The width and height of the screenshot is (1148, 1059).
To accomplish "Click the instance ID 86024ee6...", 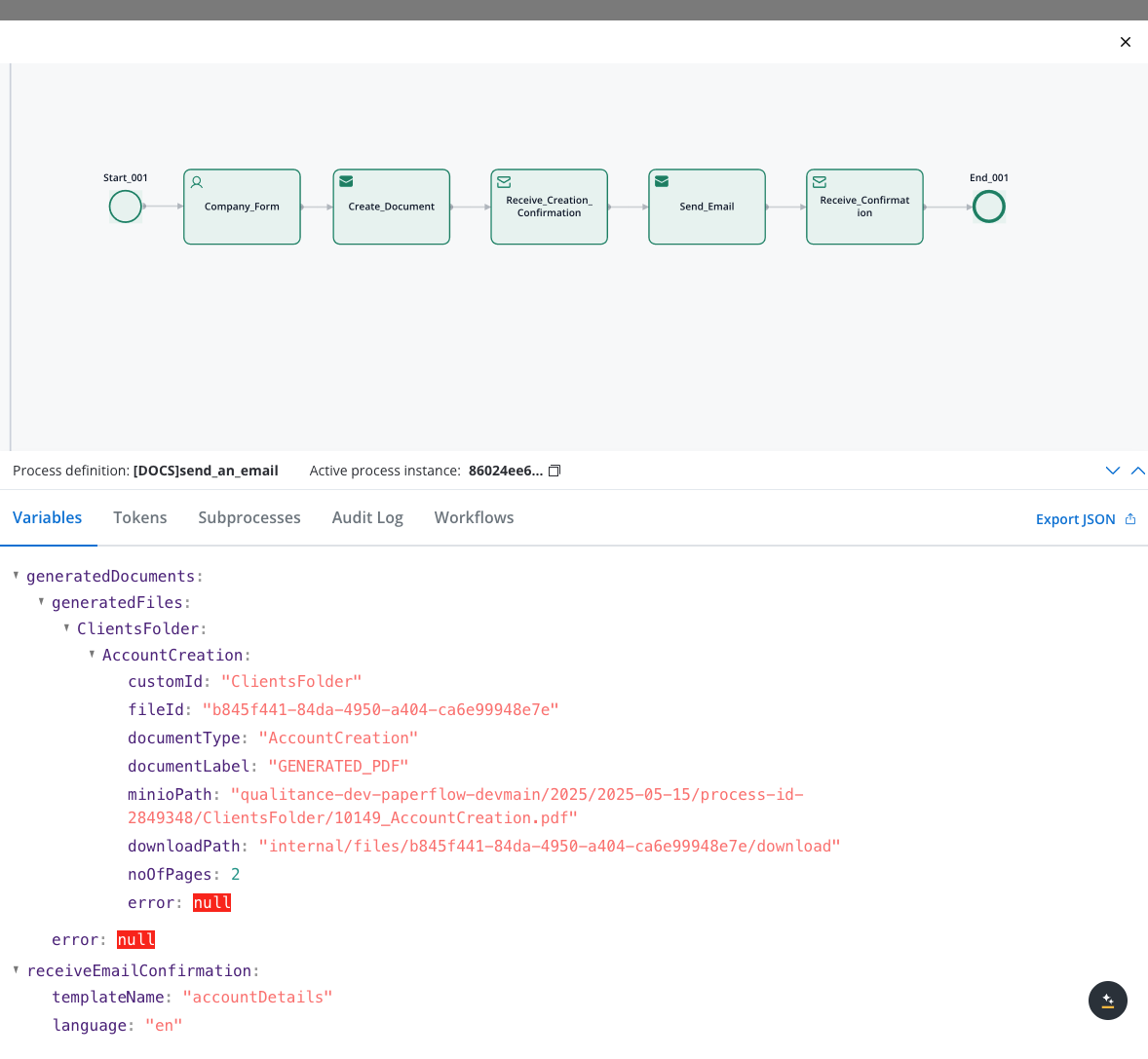I will point(506,471).
